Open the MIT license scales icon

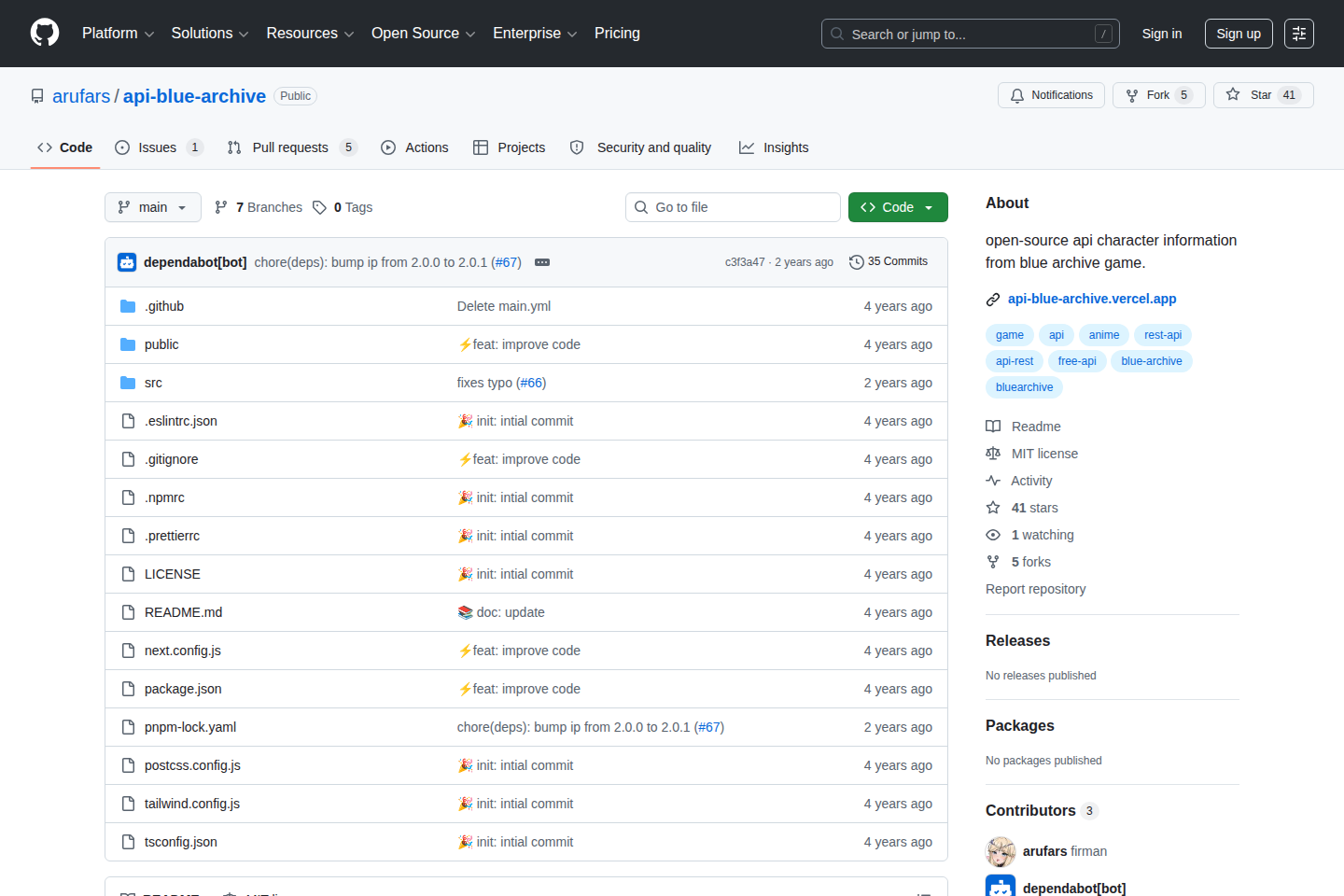(993, 453)
